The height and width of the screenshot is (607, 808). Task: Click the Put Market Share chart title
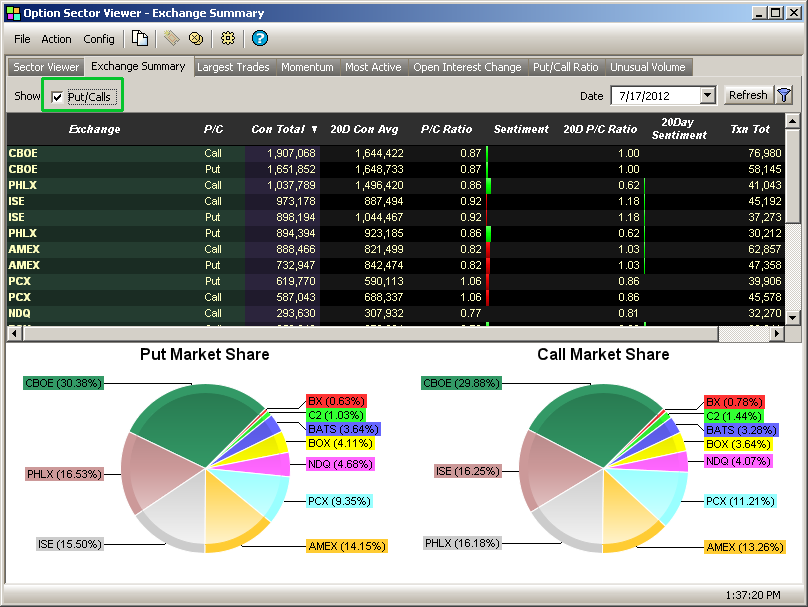tap(205, 354)
